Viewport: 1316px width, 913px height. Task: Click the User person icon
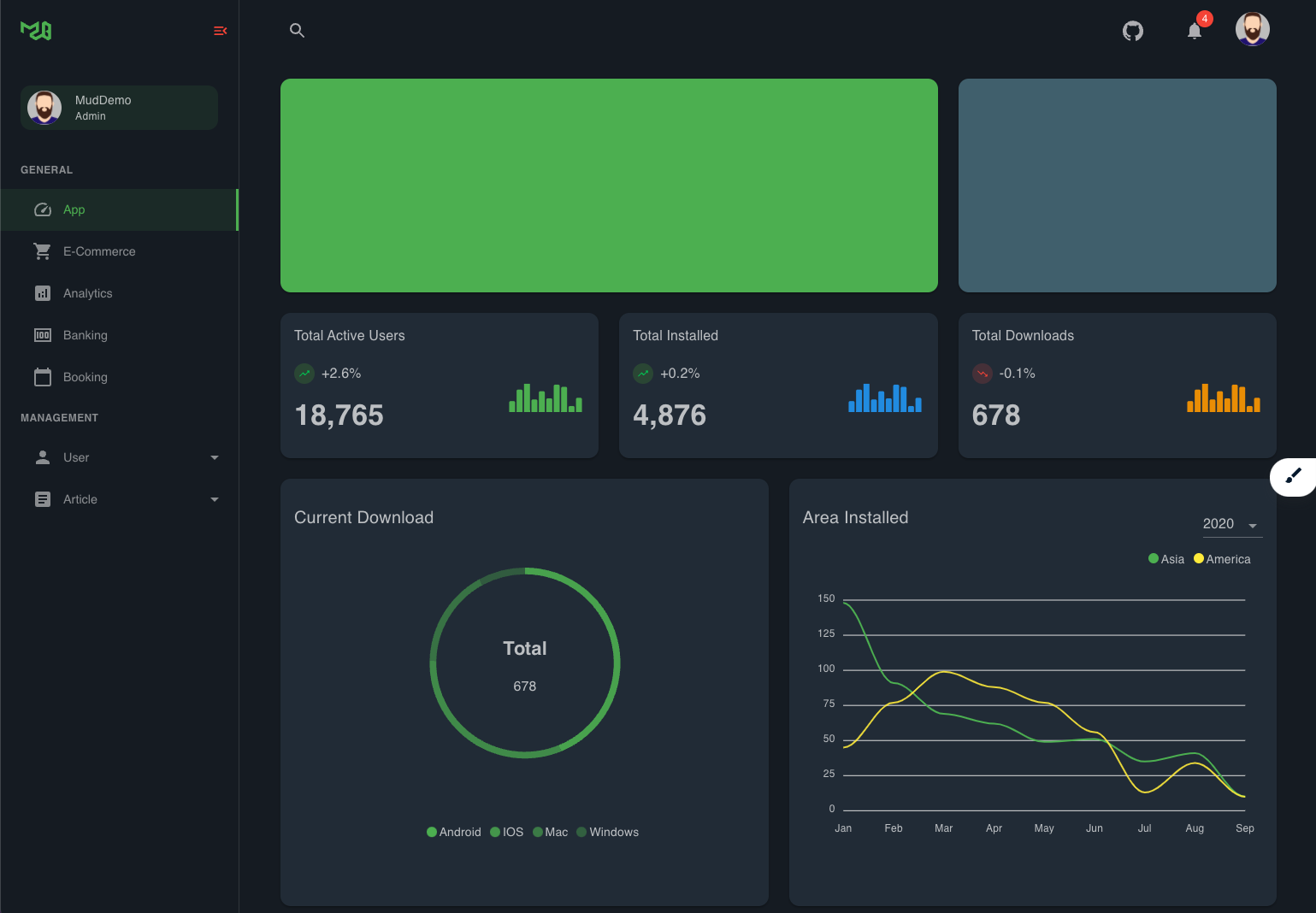point(43,457)
